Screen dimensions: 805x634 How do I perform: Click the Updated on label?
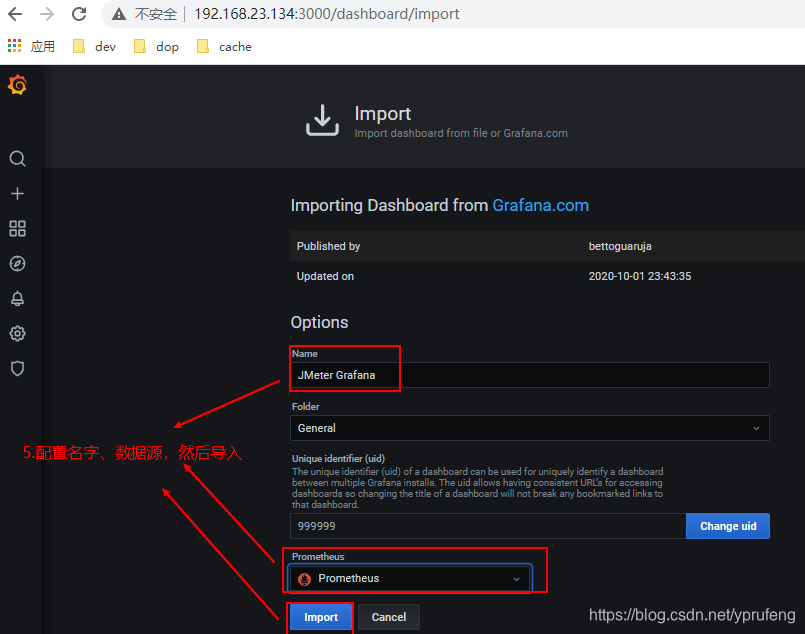325,276
